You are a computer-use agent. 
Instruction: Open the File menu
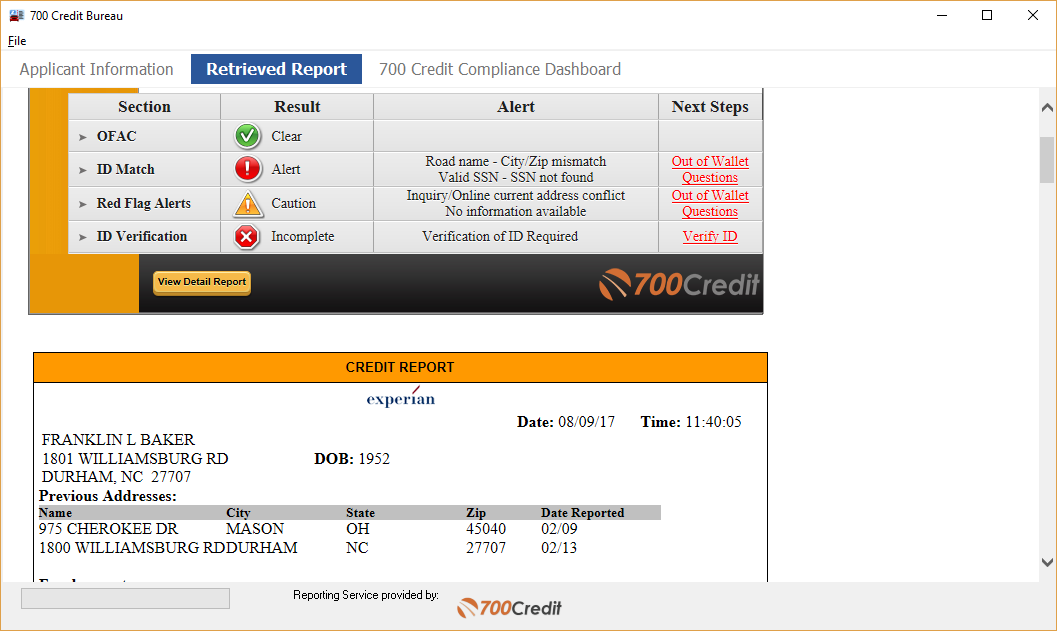(x=16, y=41)
